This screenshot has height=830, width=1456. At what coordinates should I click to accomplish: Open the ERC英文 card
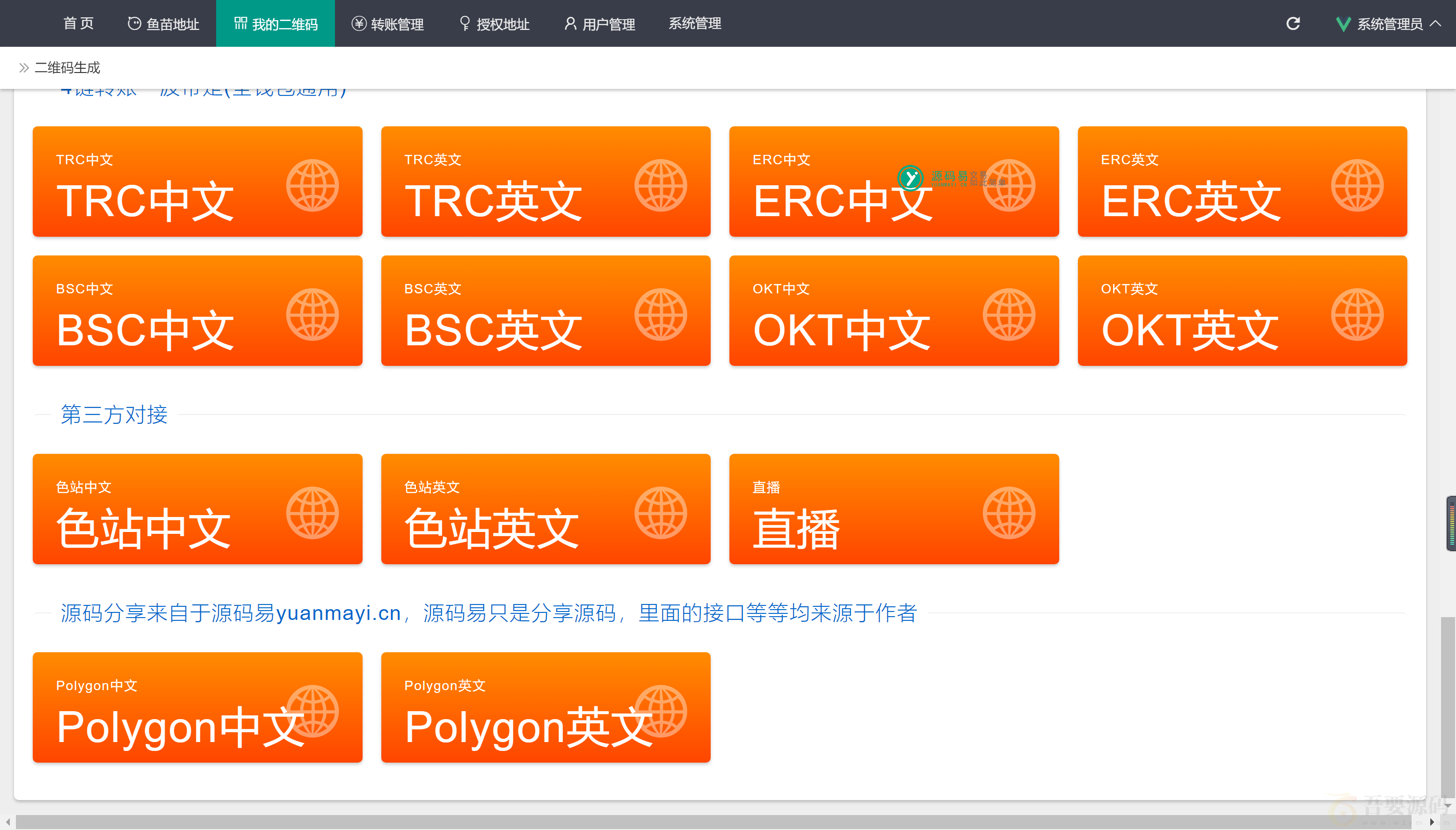pyautogui.click(x=1242, y=181)
